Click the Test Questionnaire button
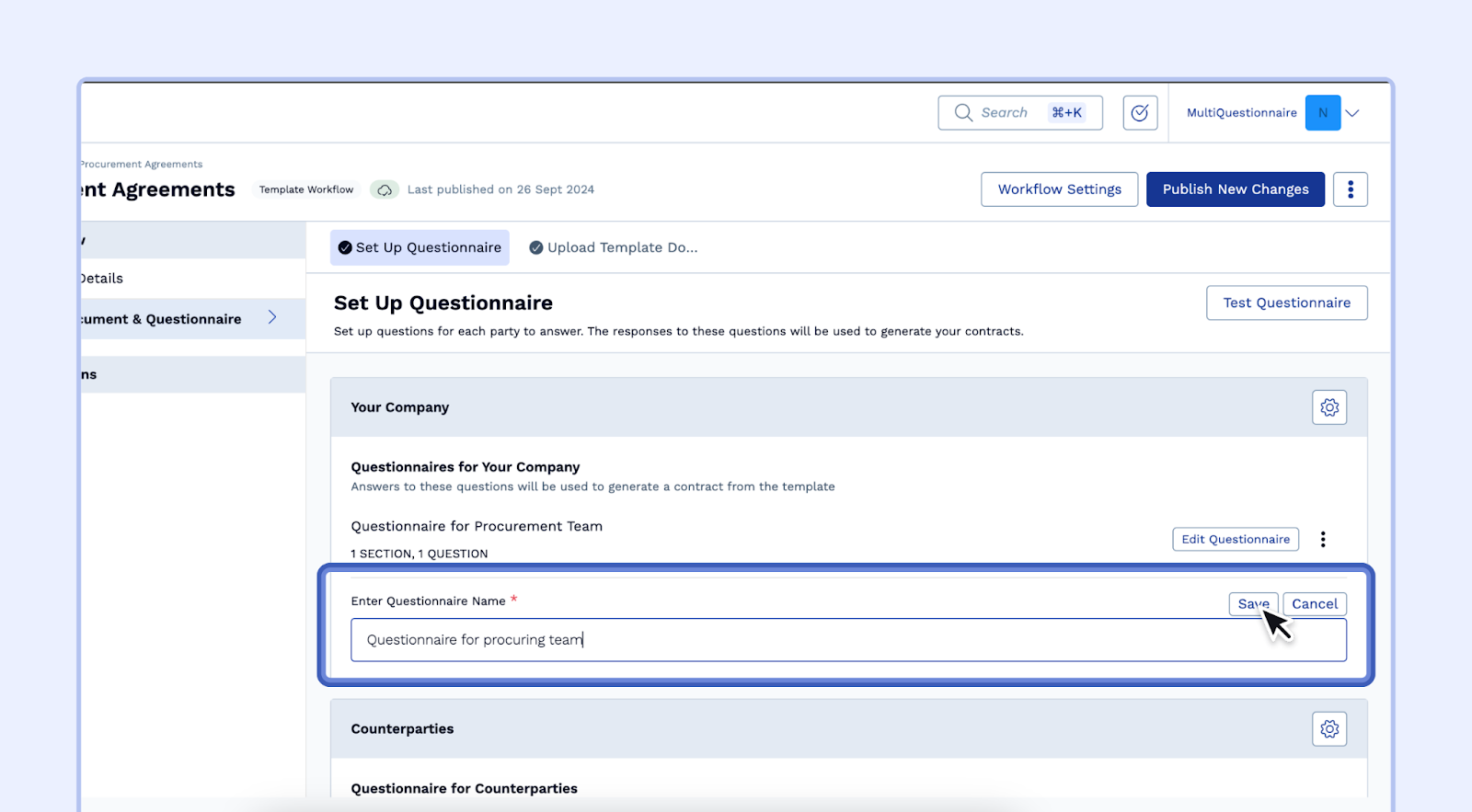 (1286, 303)
